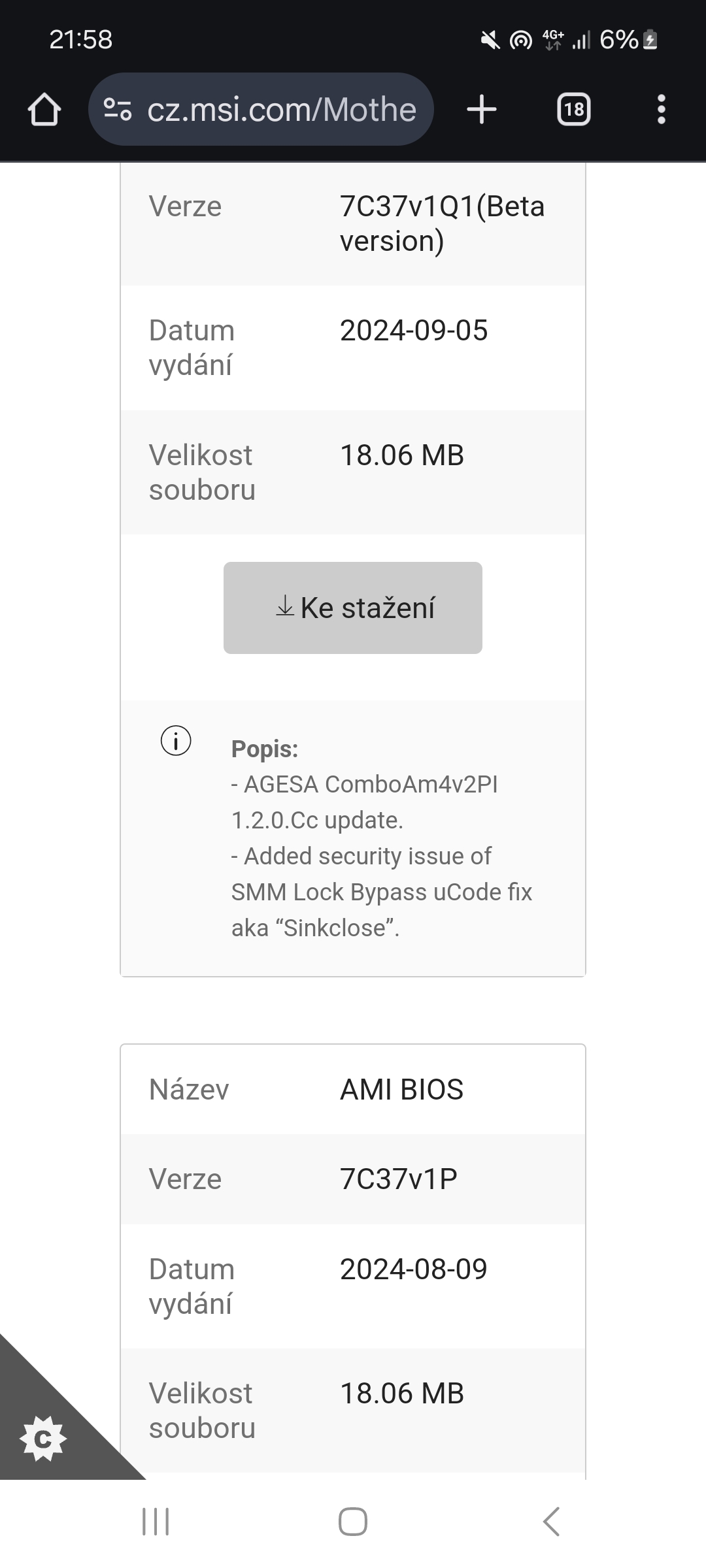Click the 7C37v1P version value
706x1568 pixels.
click(x=398, y=1179)
